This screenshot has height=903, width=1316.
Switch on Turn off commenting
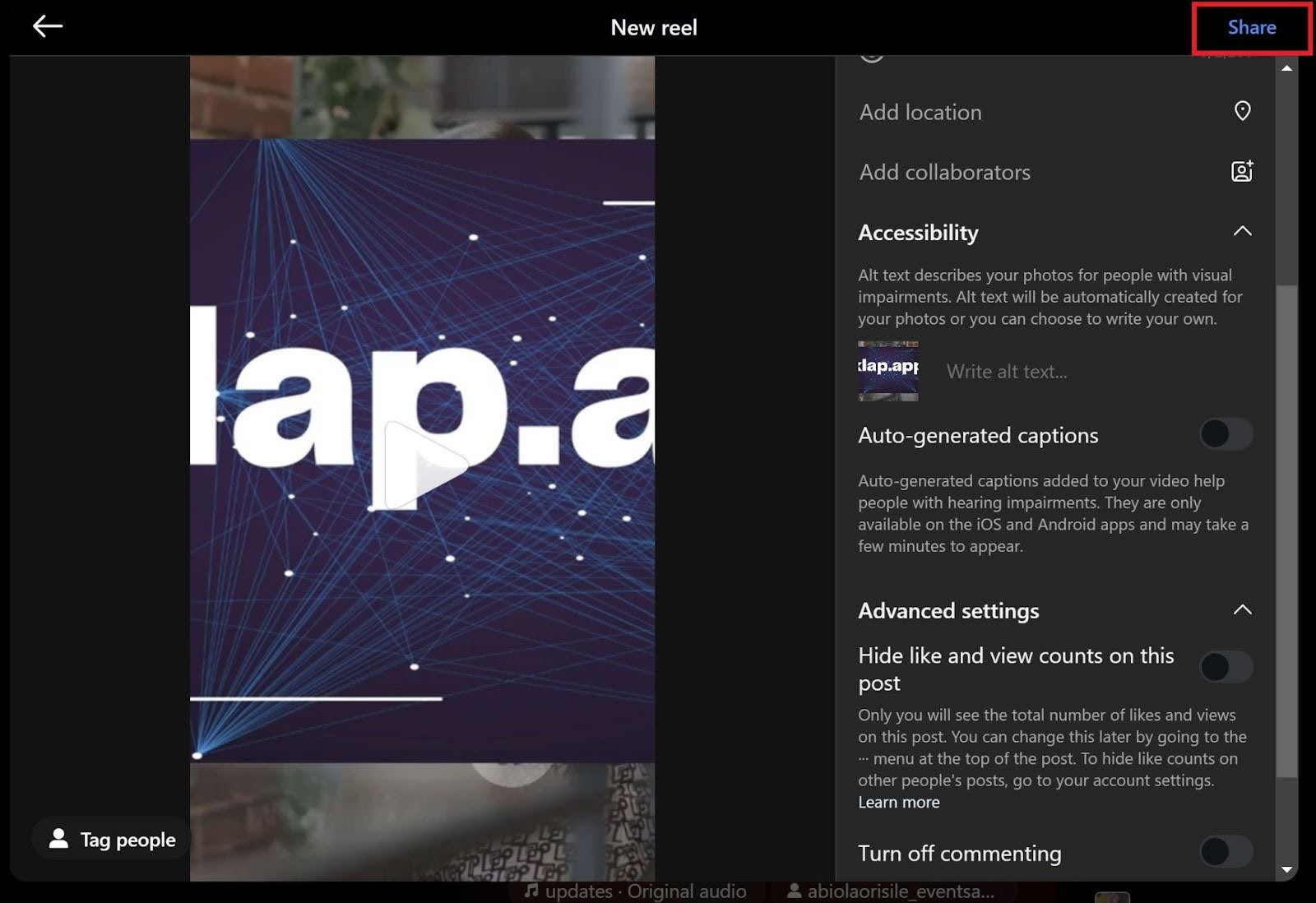coord(1226,852)
